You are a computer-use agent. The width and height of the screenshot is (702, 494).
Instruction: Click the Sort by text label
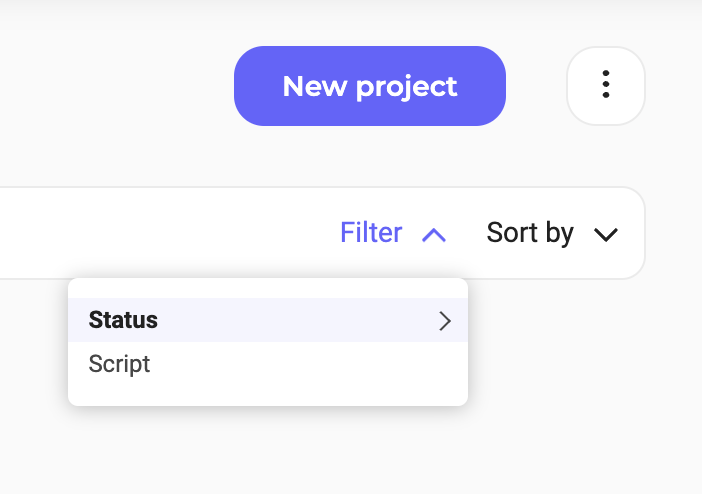530,234
